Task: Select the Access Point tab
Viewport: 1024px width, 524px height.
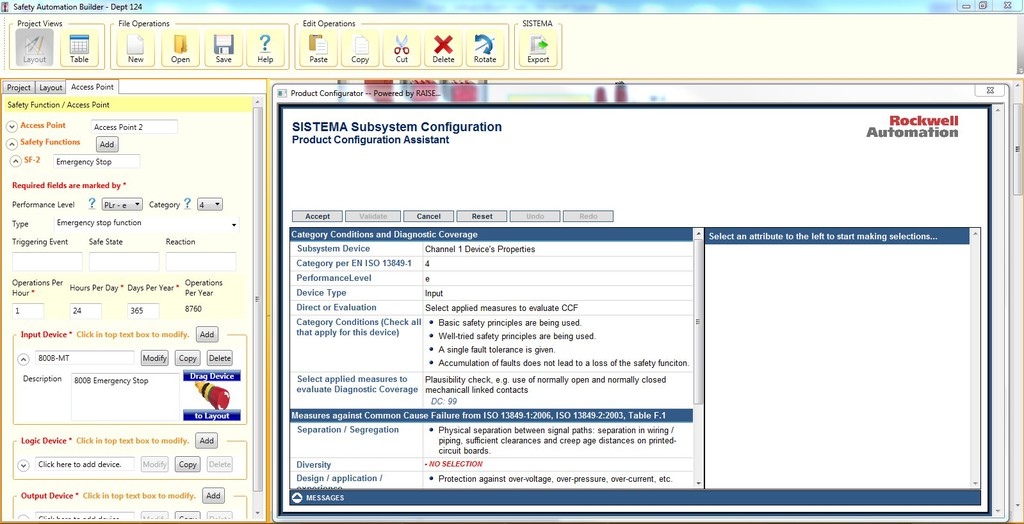Action: pyautogui.click(x=92, y=87)
